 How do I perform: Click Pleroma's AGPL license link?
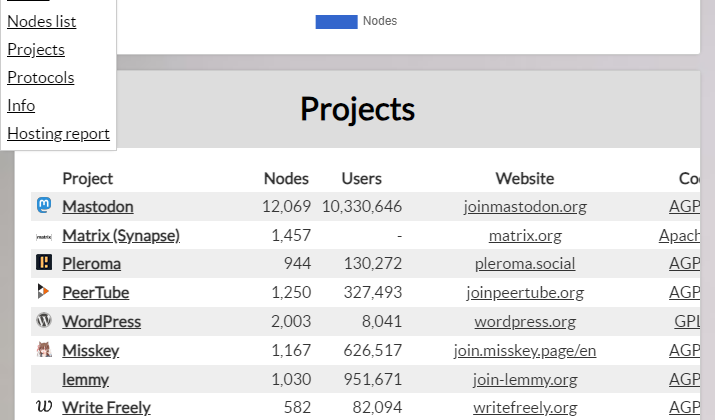point(684,264)
